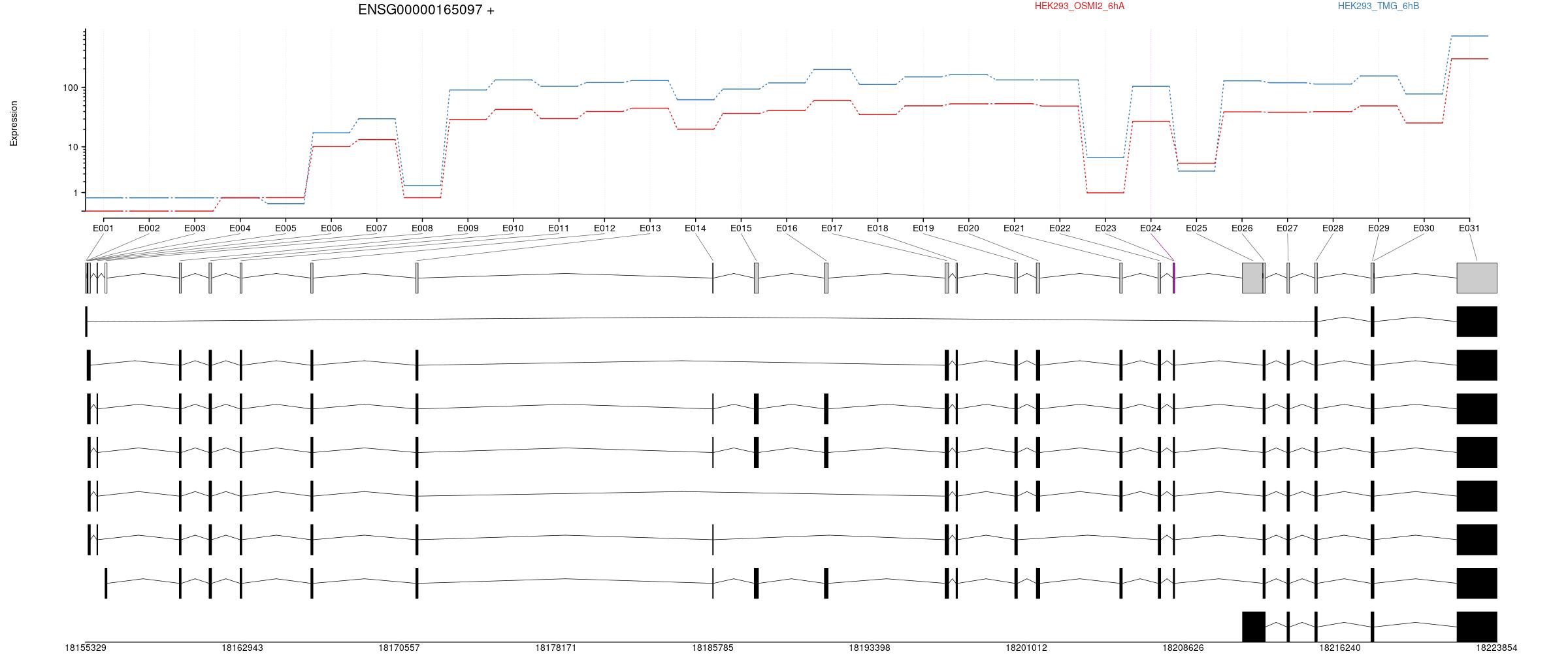Click exon label E005

286,228
